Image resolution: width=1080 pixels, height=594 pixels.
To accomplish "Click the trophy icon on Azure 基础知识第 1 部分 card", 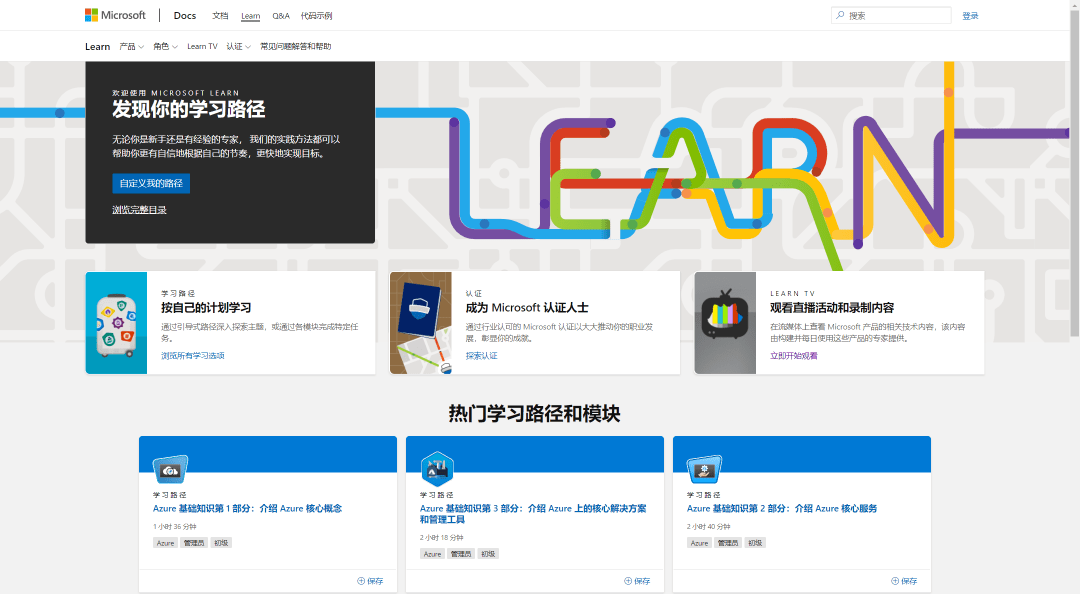I will coord(170,468).
